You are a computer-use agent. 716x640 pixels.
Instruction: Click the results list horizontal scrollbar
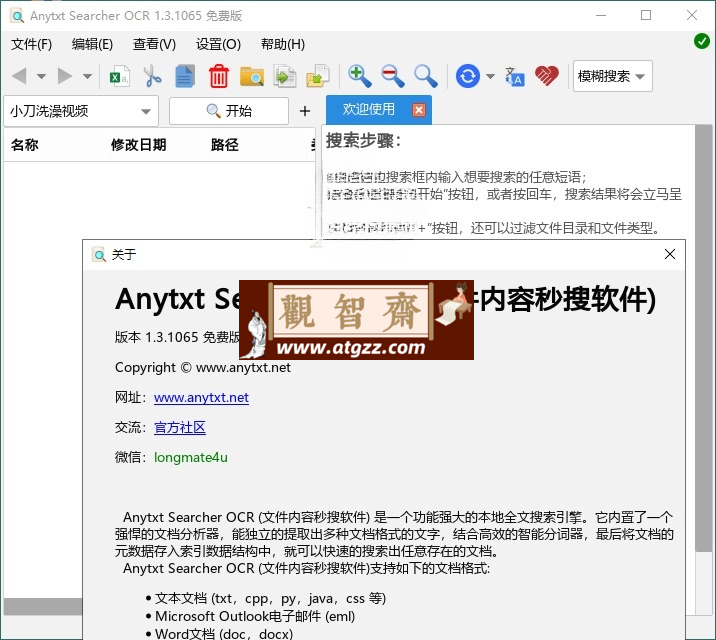coord(43,607)
